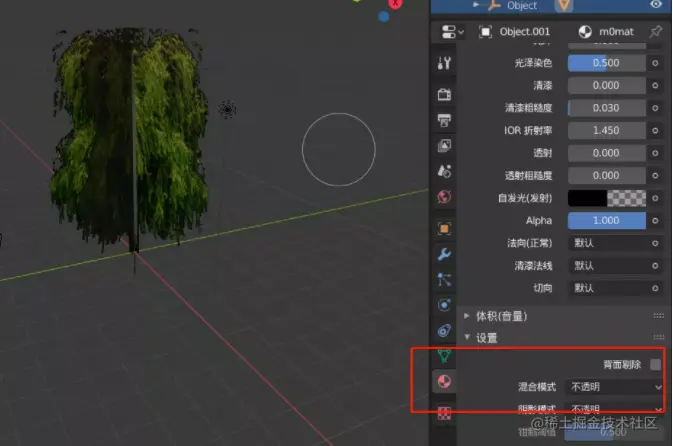This screenshot has width=673, height=446.
Task: Click the 透射 0.000 value field
Action: (x=607, y=153)
